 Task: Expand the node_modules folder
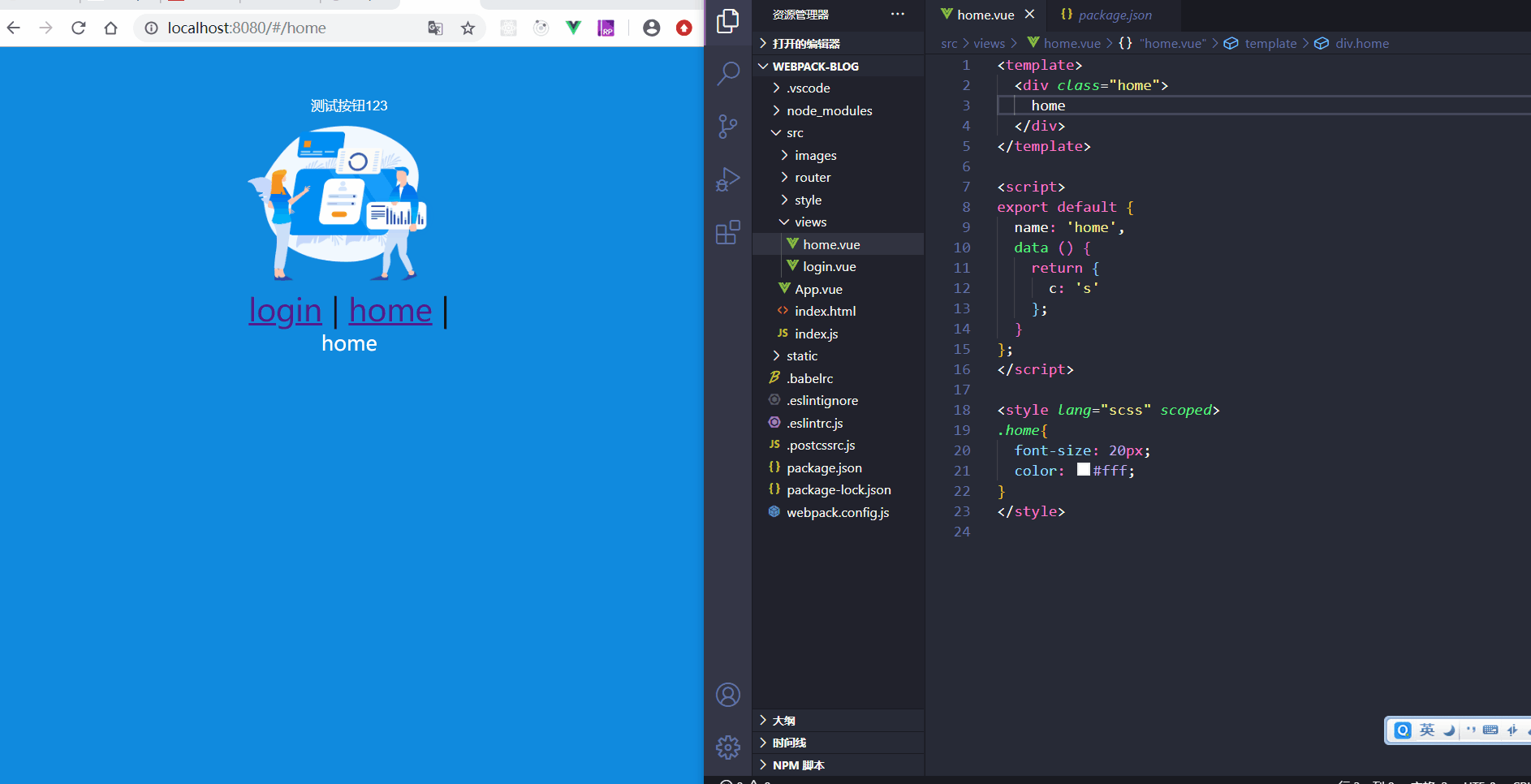pos(830,110)
